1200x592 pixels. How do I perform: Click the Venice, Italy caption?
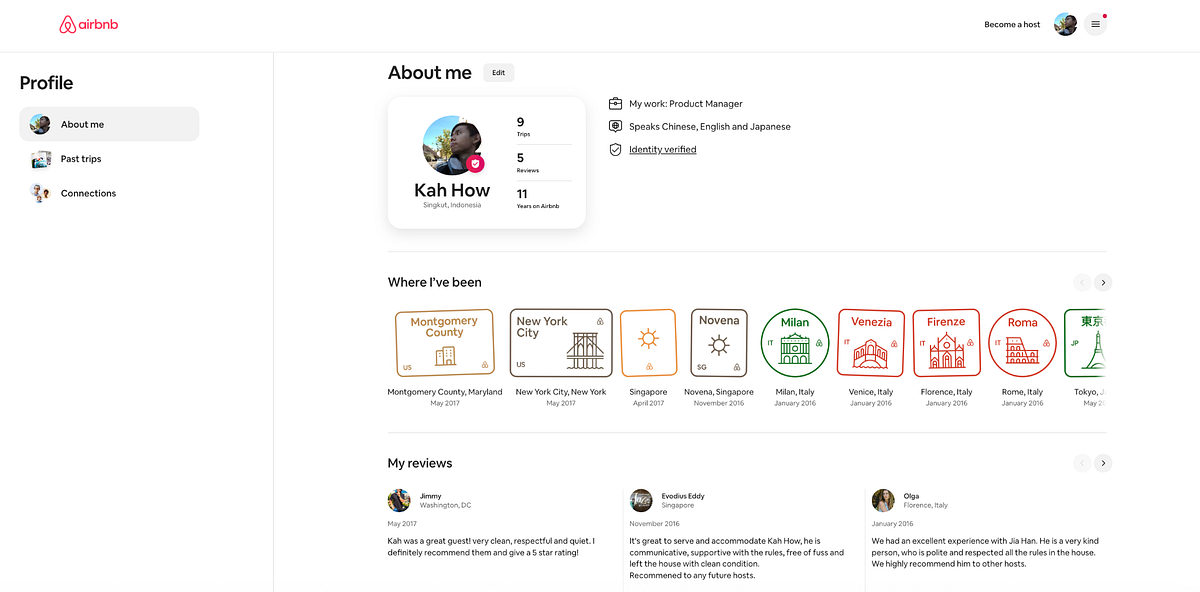pos(871,392)
